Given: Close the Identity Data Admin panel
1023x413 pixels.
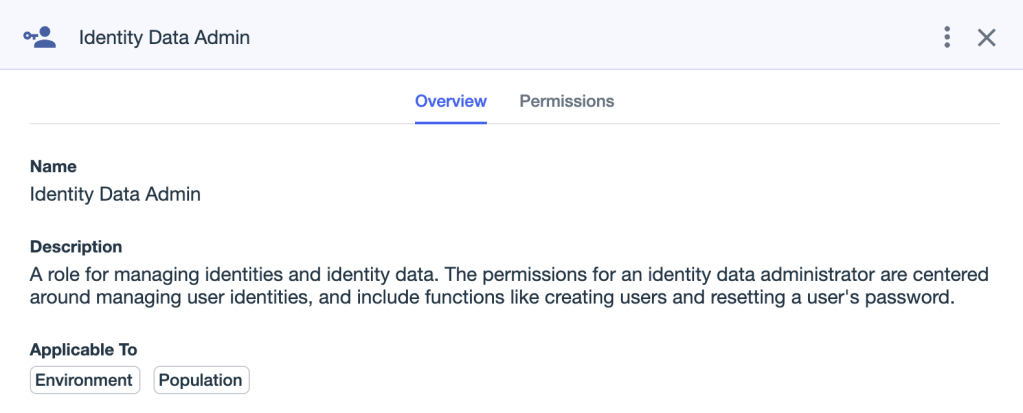Looking at the screenshot, I should (x=986, y=38).
